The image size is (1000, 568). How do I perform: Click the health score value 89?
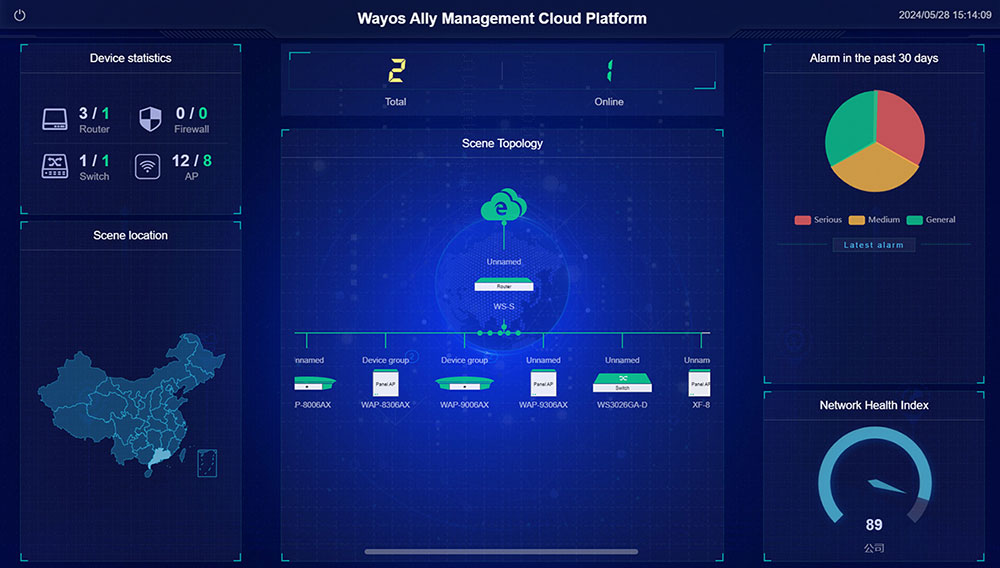874,525
